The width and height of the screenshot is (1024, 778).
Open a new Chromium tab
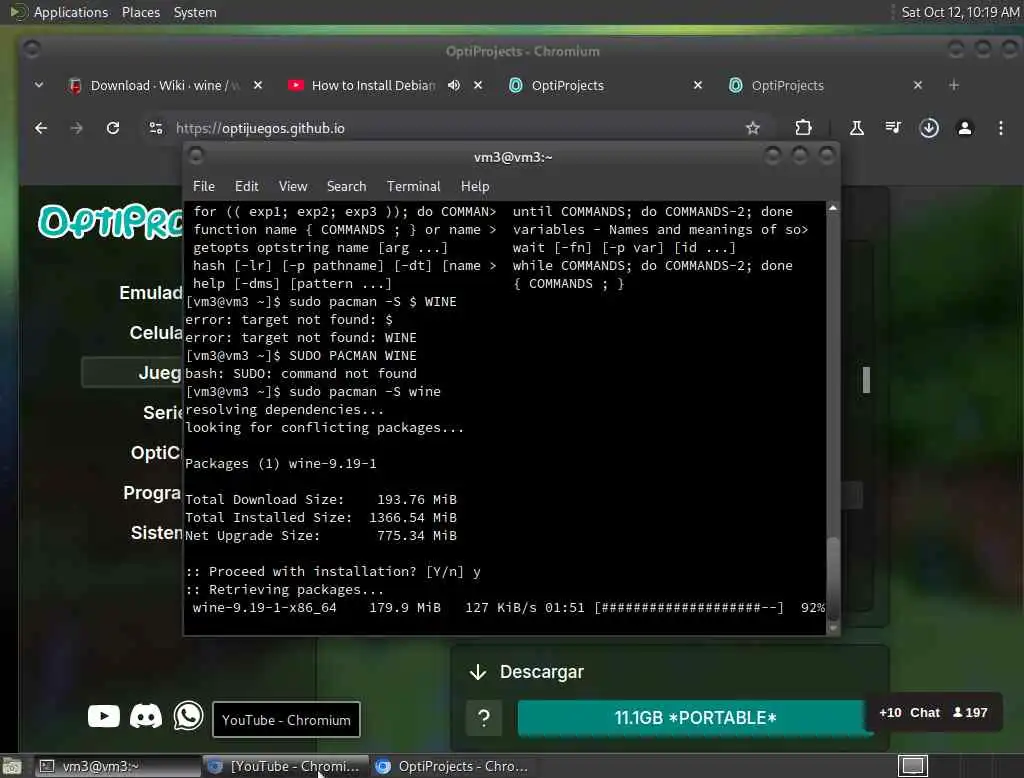coord(954,86)
